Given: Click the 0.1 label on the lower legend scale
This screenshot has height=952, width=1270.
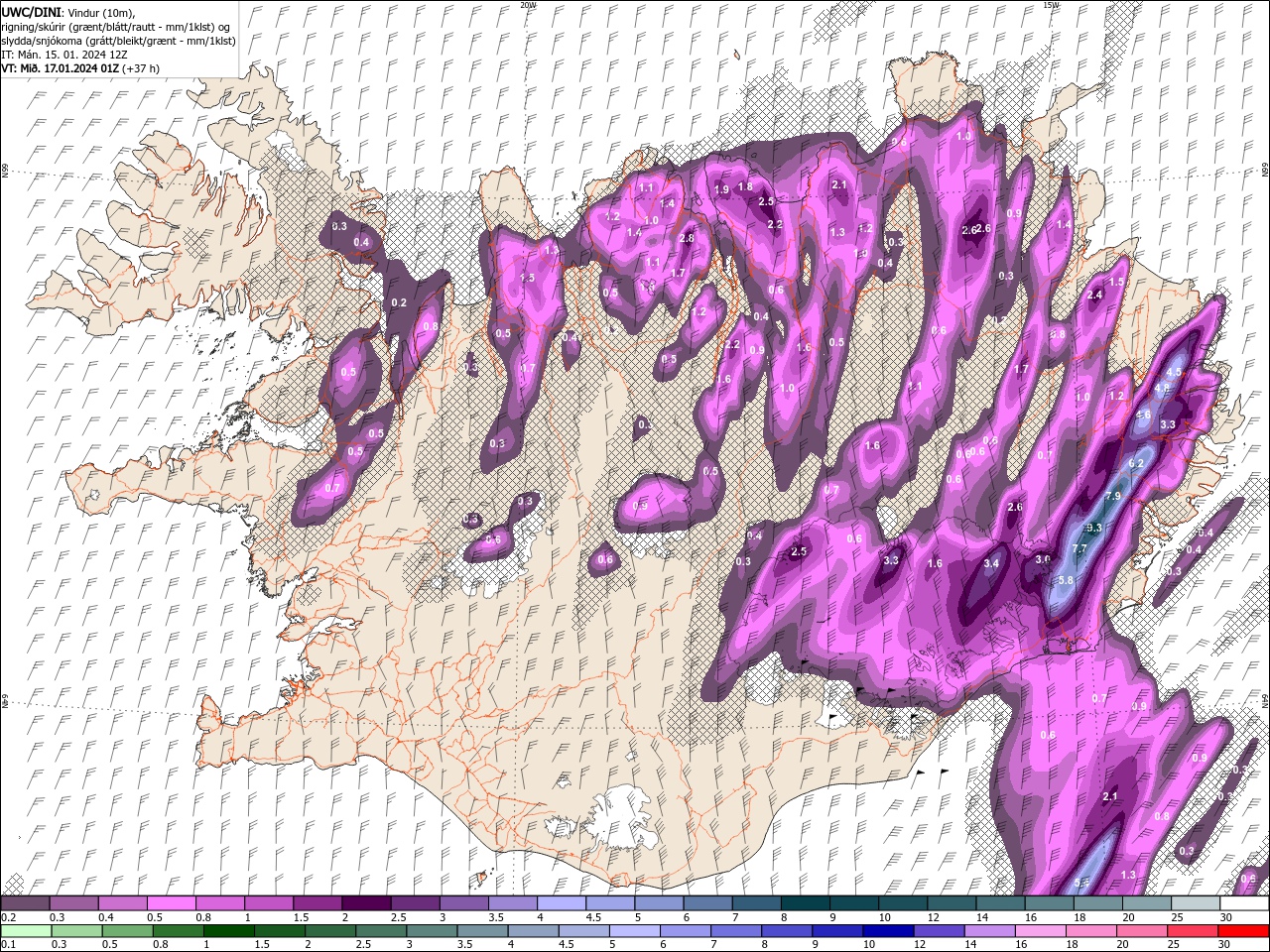Looking at the screenshot, I should [x=8, y=944].
